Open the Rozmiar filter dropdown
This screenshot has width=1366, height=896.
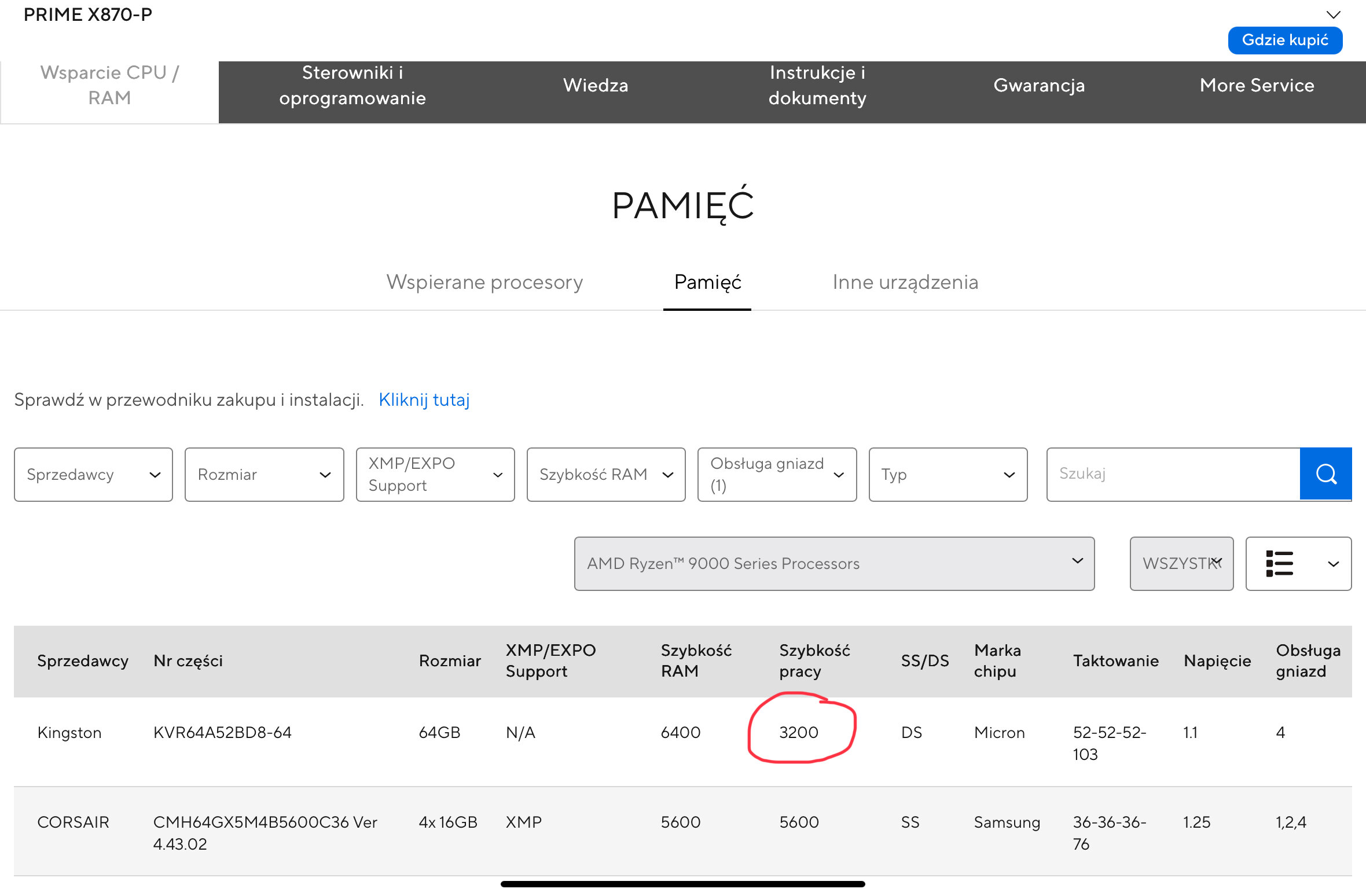pos(265,474)
